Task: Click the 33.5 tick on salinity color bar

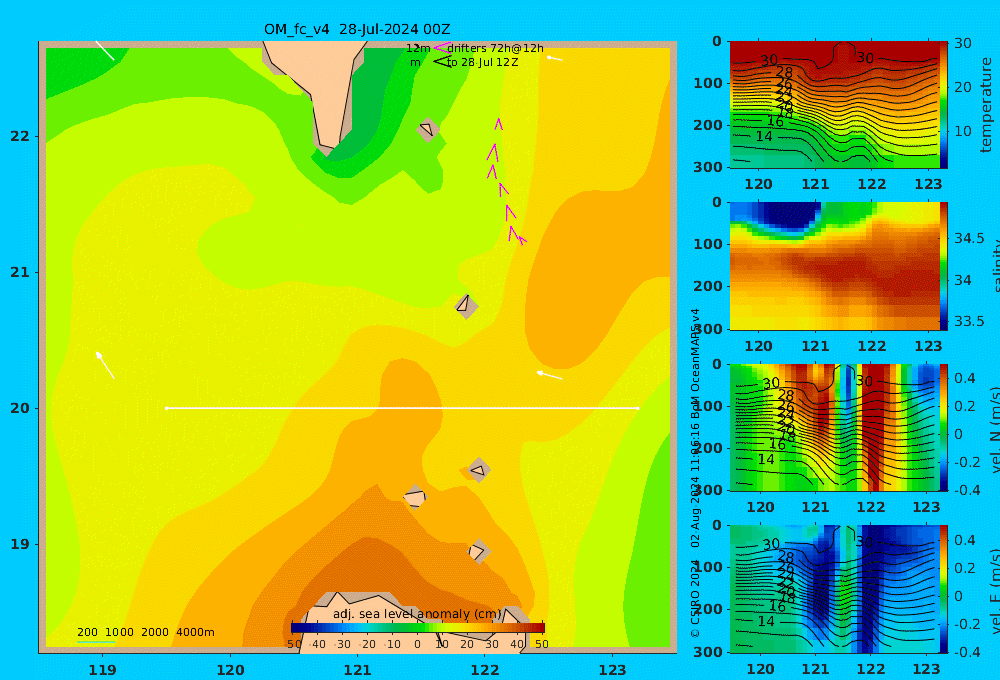Action: tap(969, 321)
